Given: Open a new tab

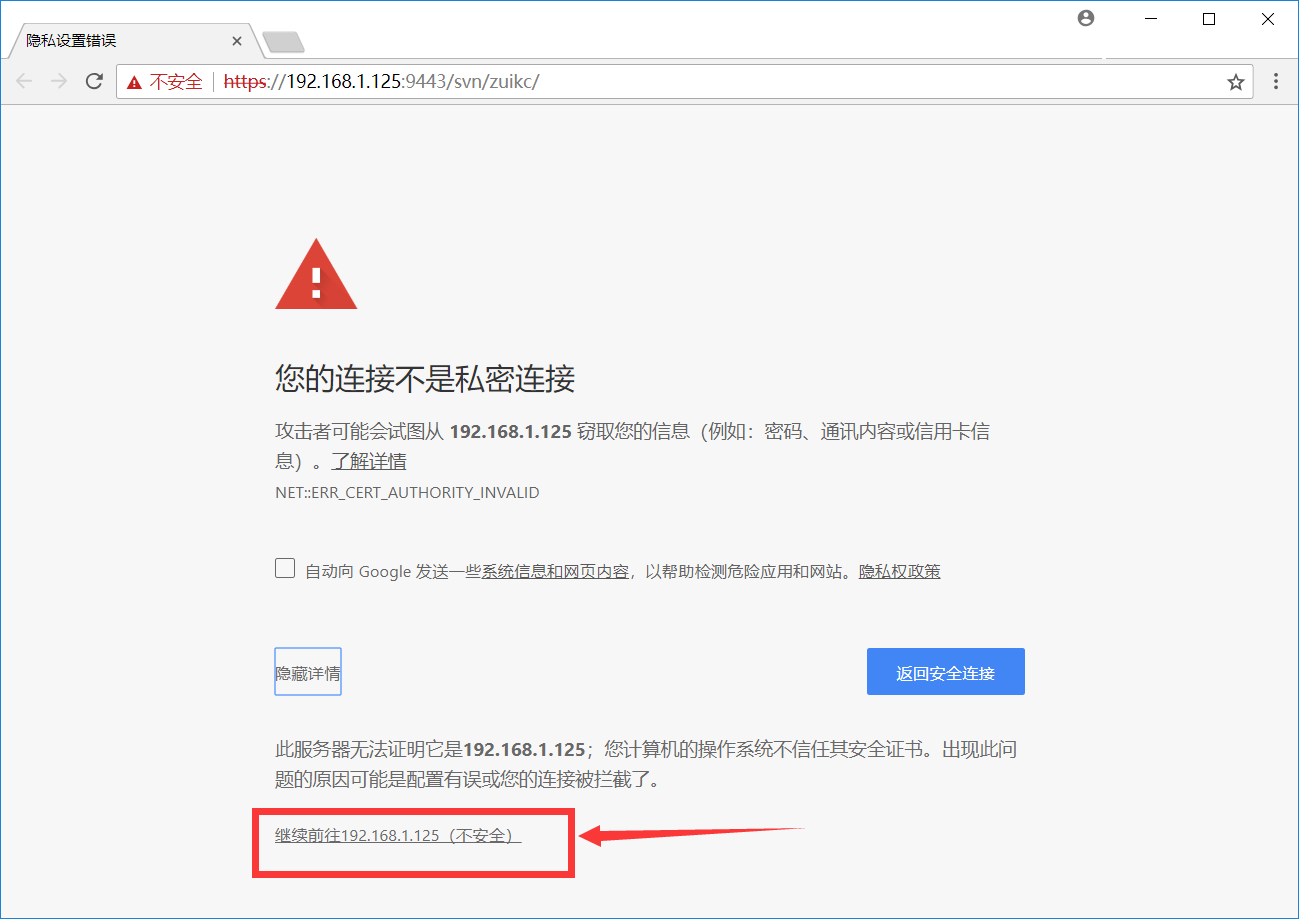Looking at the screenshot, I should (283, 42).
